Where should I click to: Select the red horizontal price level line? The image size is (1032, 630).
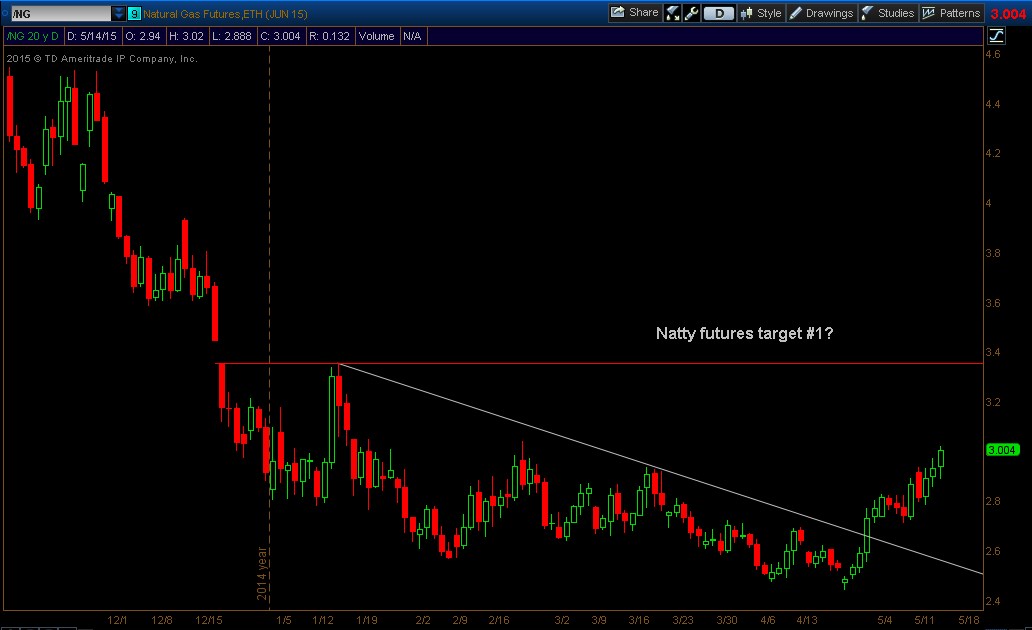click(599, 363)
